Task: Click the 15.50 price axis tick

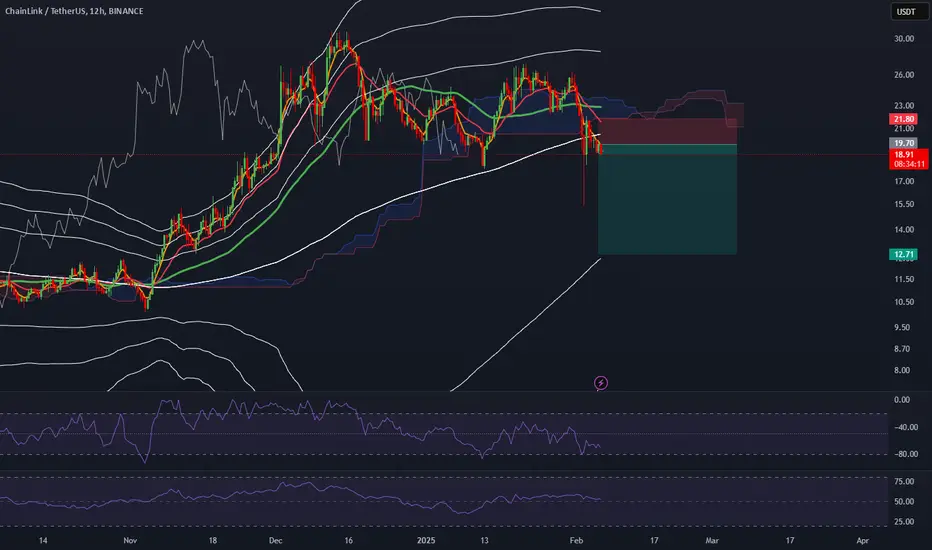Action: coord(904,204)
